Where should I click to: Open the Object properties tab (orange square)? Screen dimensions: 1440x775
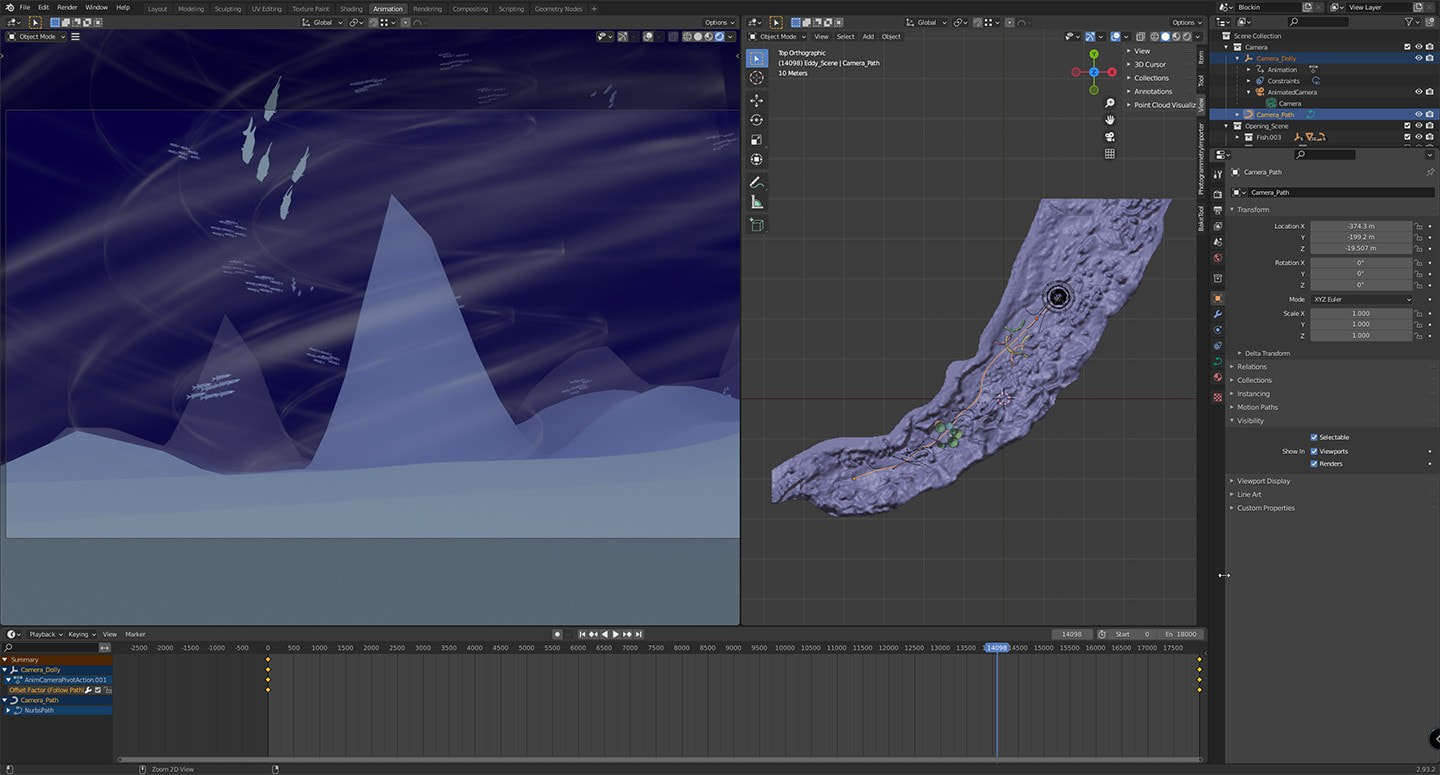1217,298
